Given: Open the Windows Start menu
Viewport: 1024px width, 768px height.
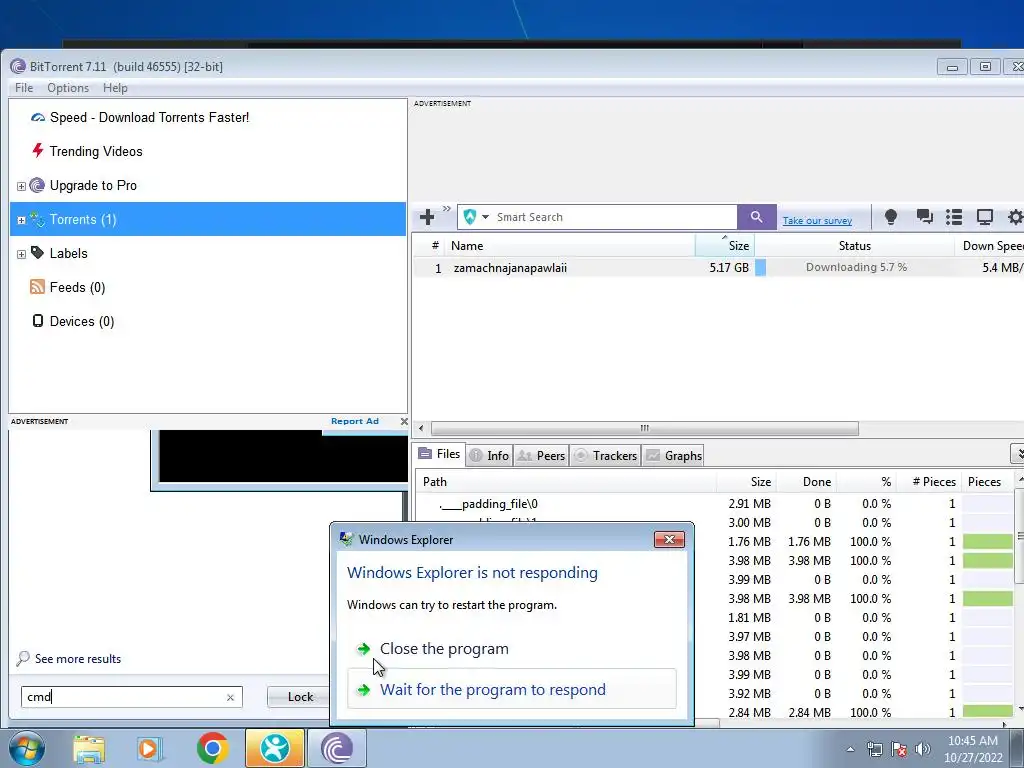Looking at the screenshot, I should [x=27, y=748].
